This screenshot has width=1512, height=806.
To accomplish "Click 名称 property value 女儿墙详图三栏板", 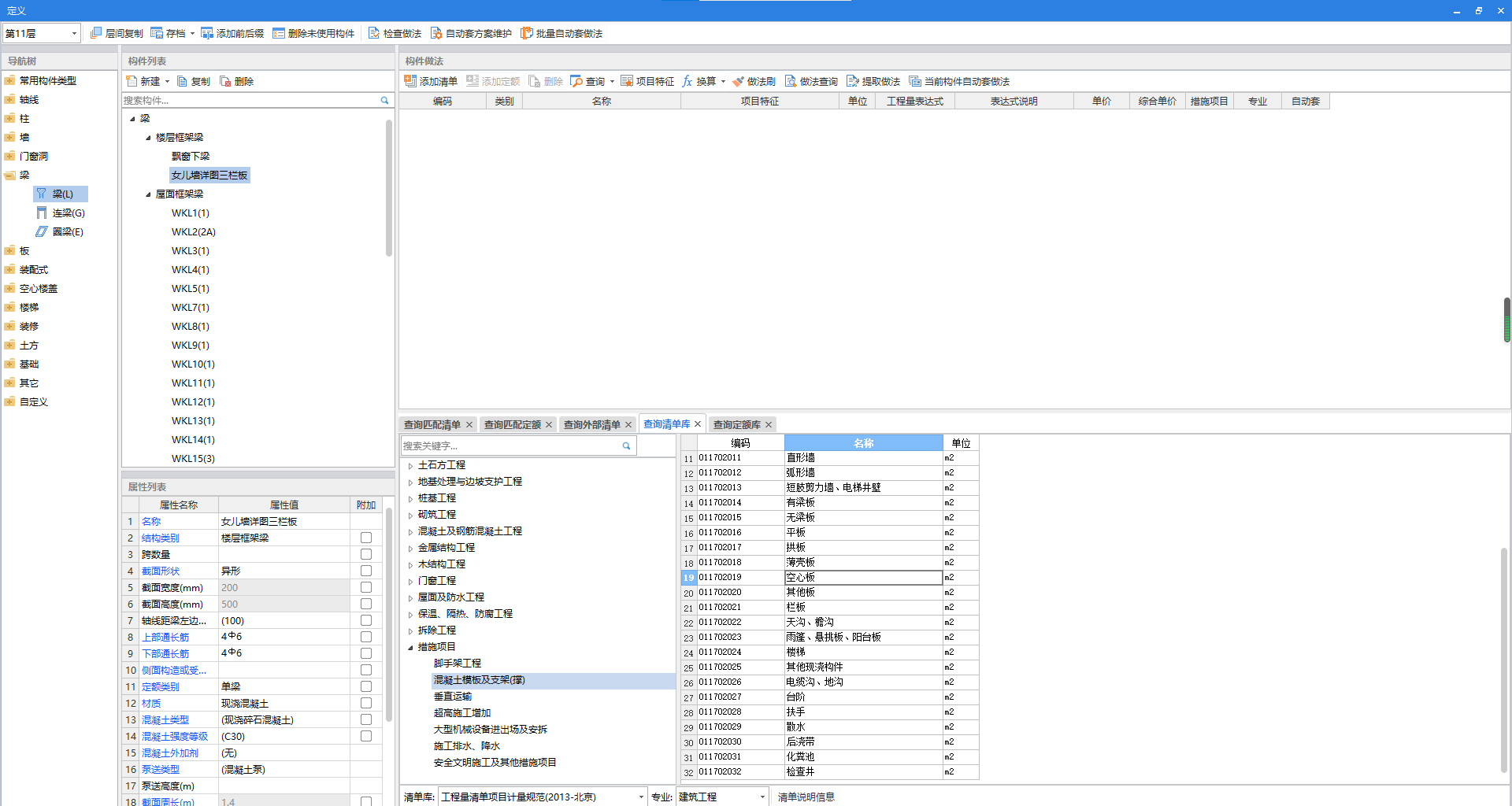I will click(283, 521).
